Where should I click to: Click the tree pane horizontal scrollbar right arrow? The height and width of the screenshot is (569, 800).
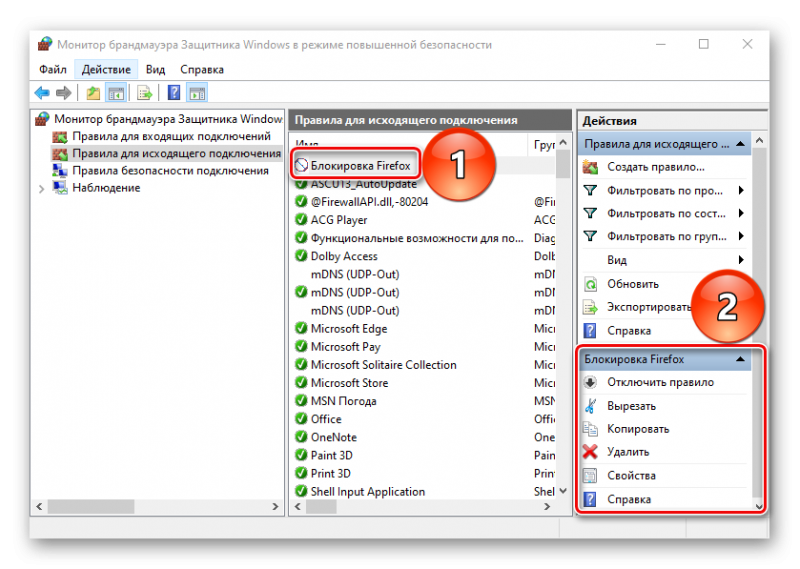[x=275, y=506]
